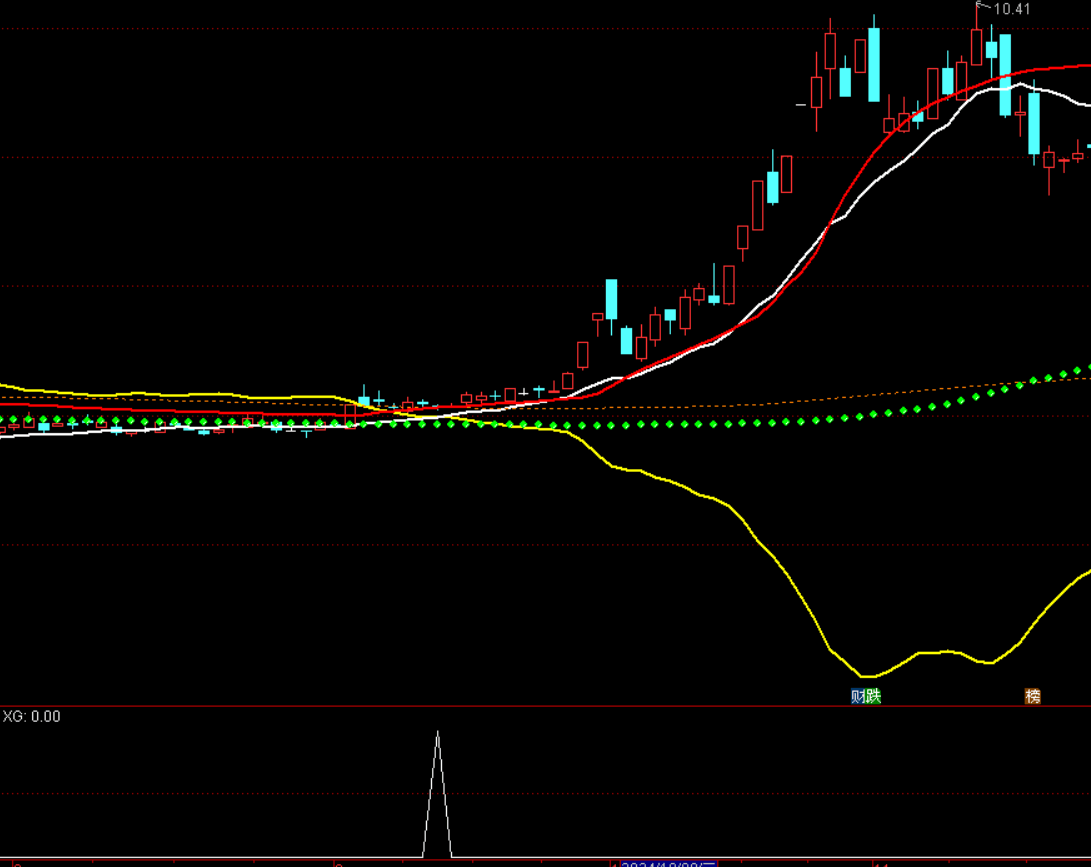Click the blue 财 marker icon
1091x867 pixels.
coord(857,696)
